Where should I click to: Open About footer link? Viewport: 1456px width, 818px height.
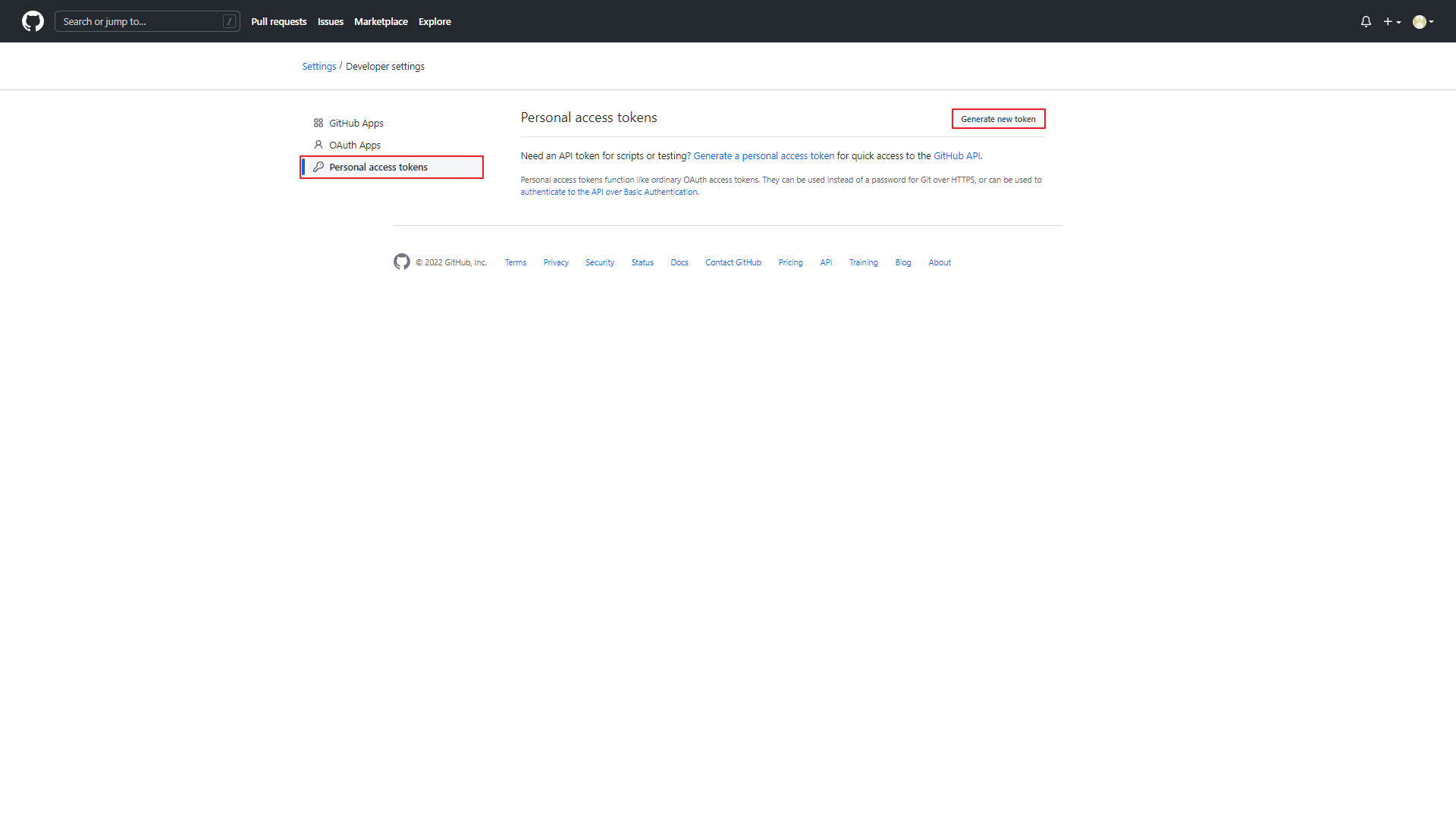tap(940, 262)
